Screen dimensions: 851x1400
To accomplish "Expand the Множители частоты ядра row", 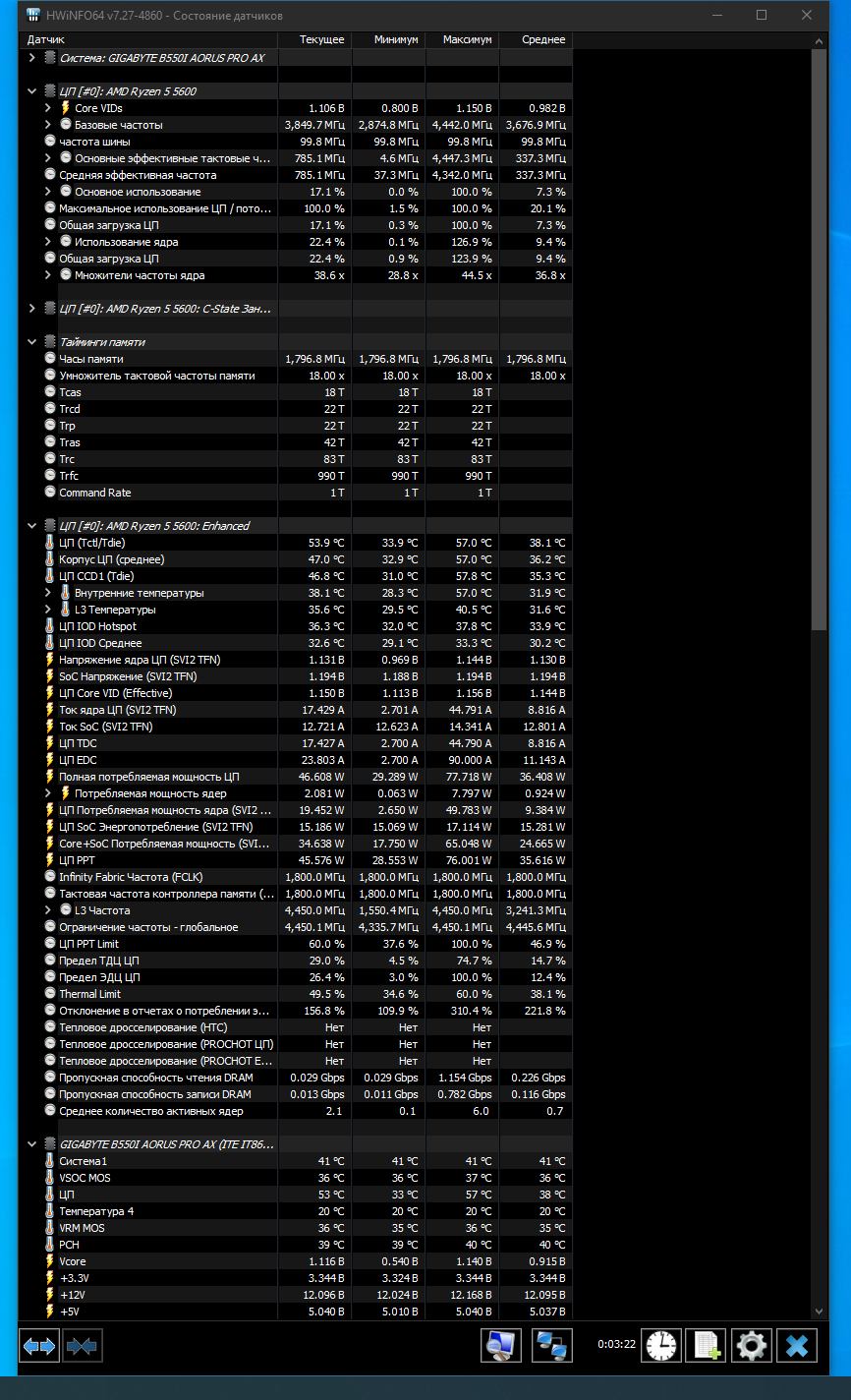I will pos(48,275).
